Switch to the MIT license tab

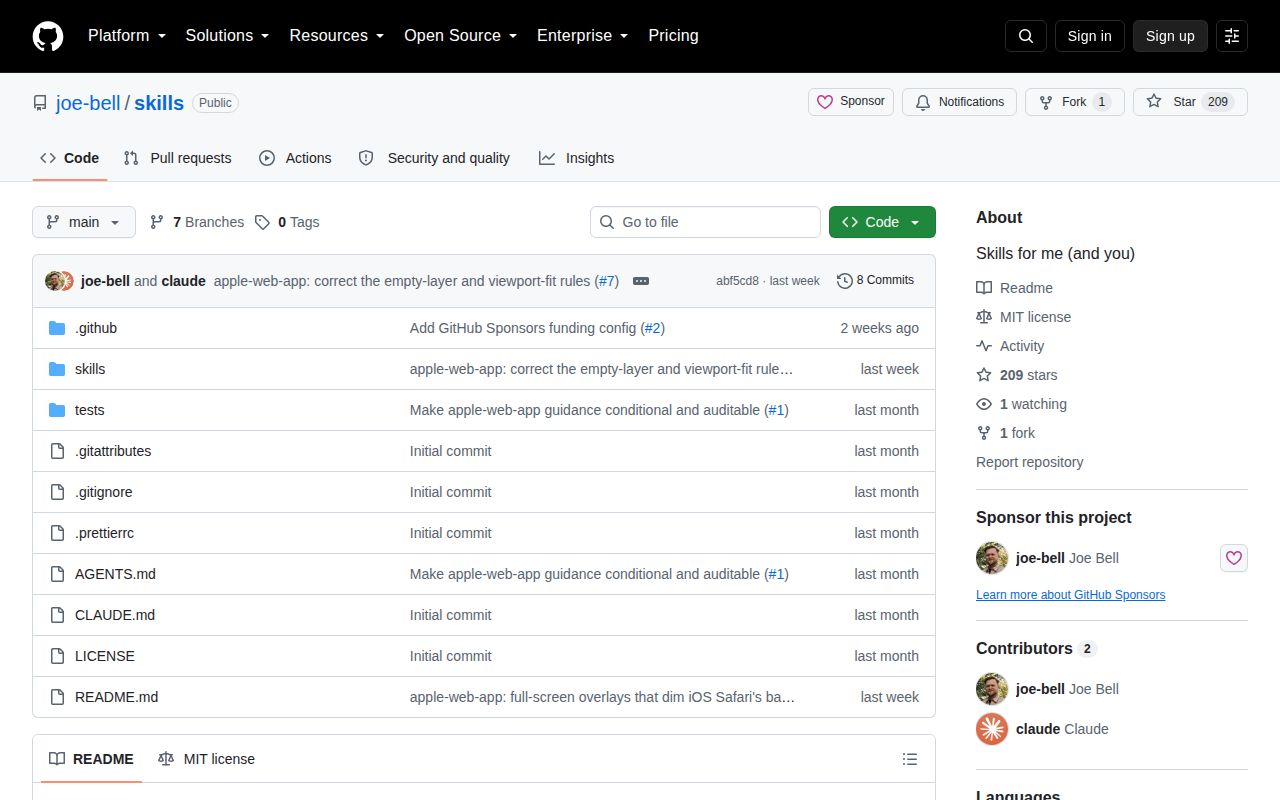pos(206,759)
